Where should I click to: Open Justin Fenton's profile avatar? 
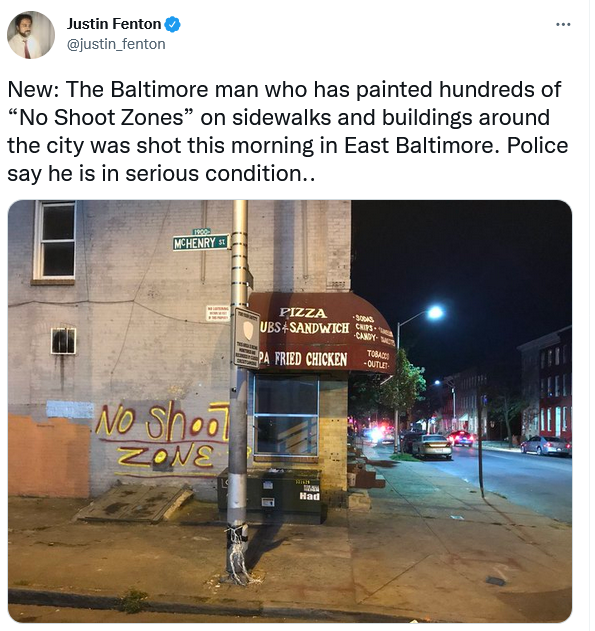pos(31,35)
